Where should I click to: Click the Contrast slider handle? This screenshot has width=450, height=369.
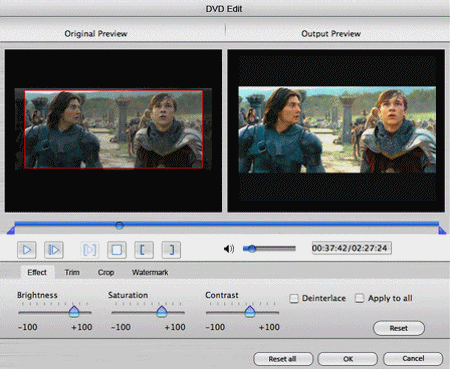pyautogui.click(x=250, y=311)
